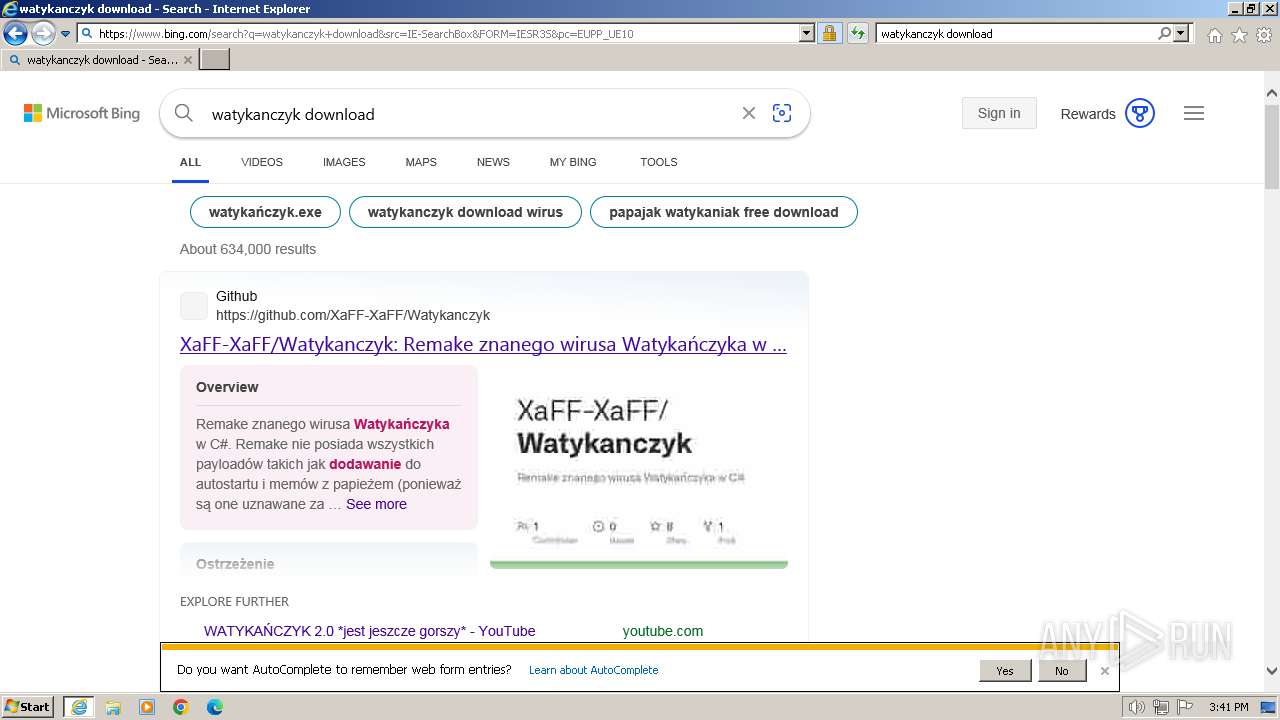The image size is (1280, 720).
Task: Select the watykanczyk download browser tab
Action: [99, 60]
